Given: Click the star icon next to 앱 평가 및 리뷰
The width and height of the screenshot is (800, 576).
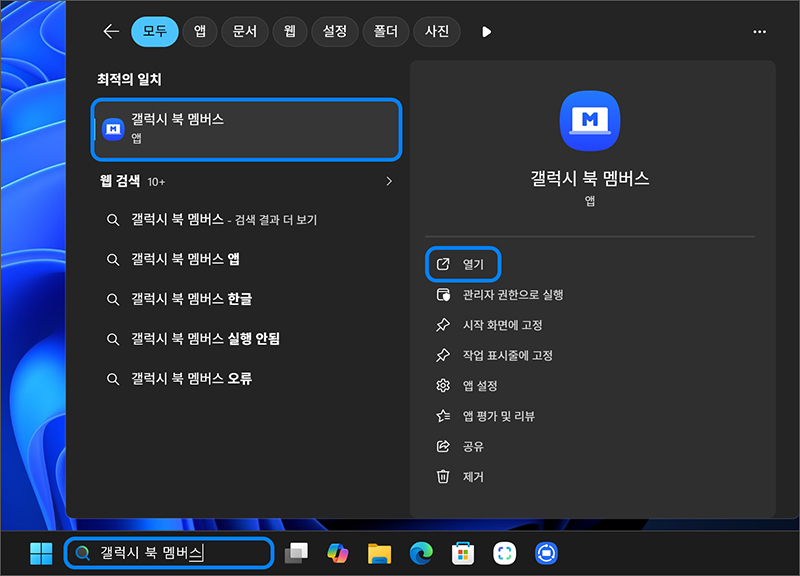Looking at the screenshot, I should pyautogui.click(x=443, y=416).
